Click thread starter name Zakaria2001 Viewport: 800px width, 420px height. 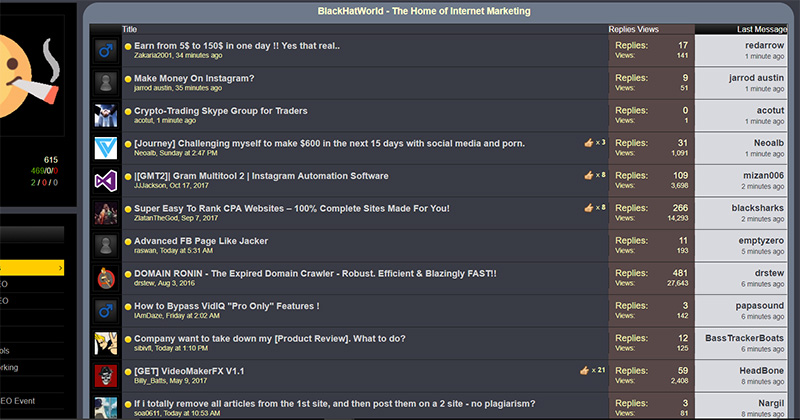point(153,56)
